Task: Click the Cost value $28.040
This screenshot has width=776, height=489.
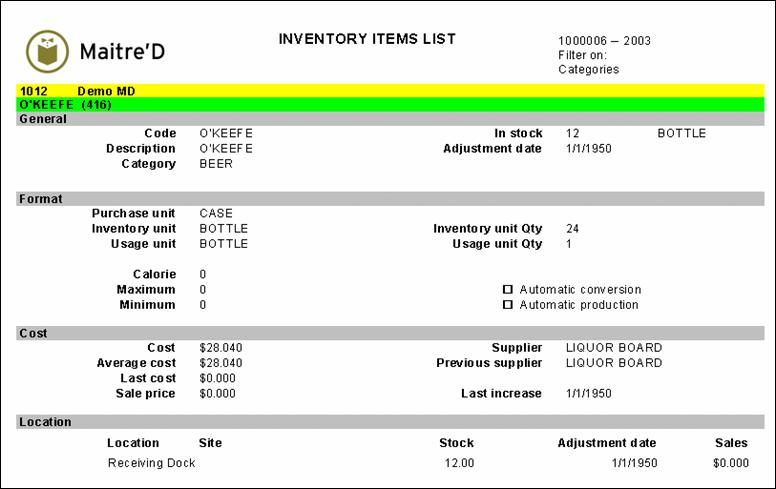Action: 220,348
